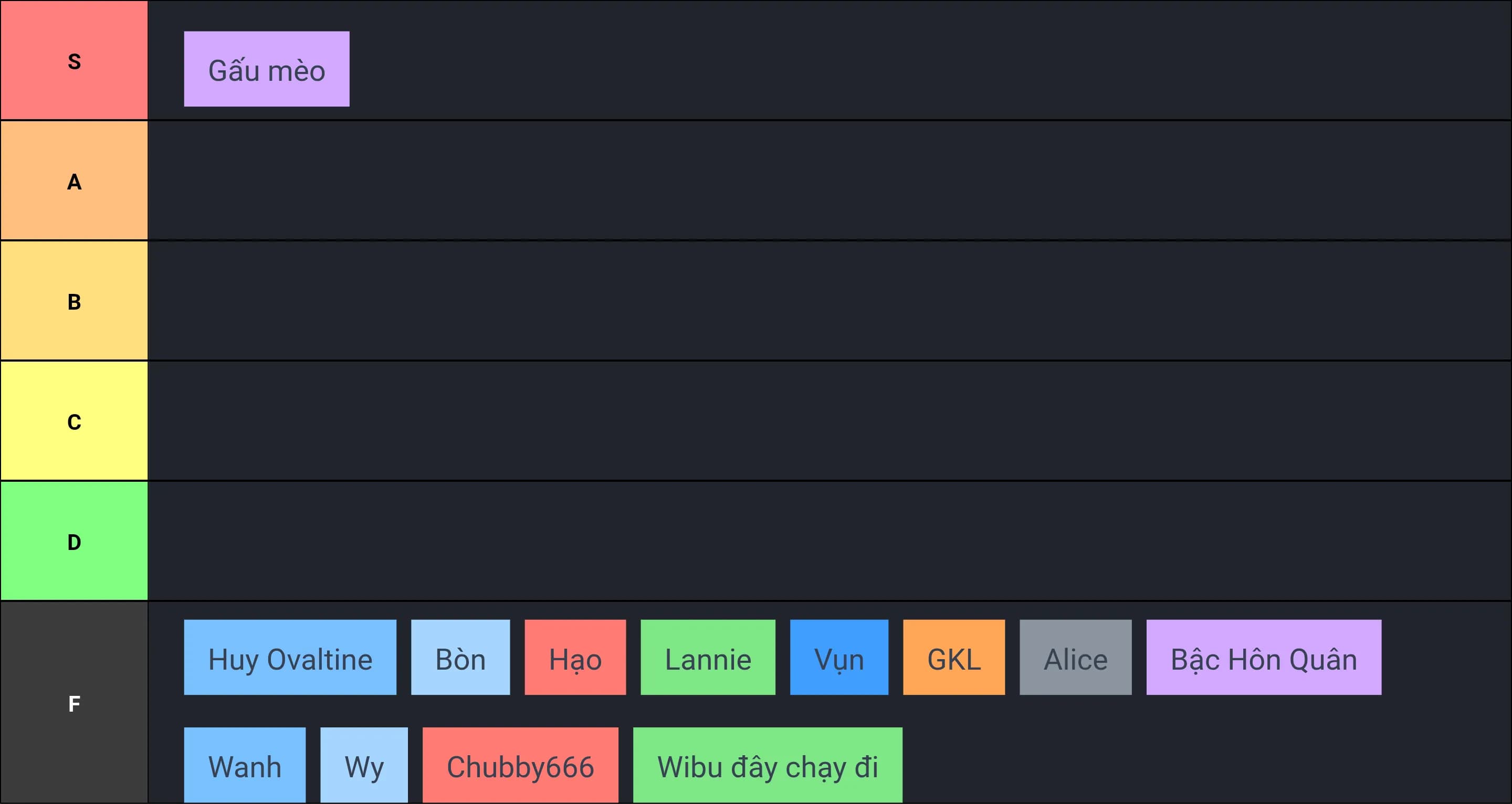Choose the orange GKL tile
The image size is (1512, 804).
954,658
